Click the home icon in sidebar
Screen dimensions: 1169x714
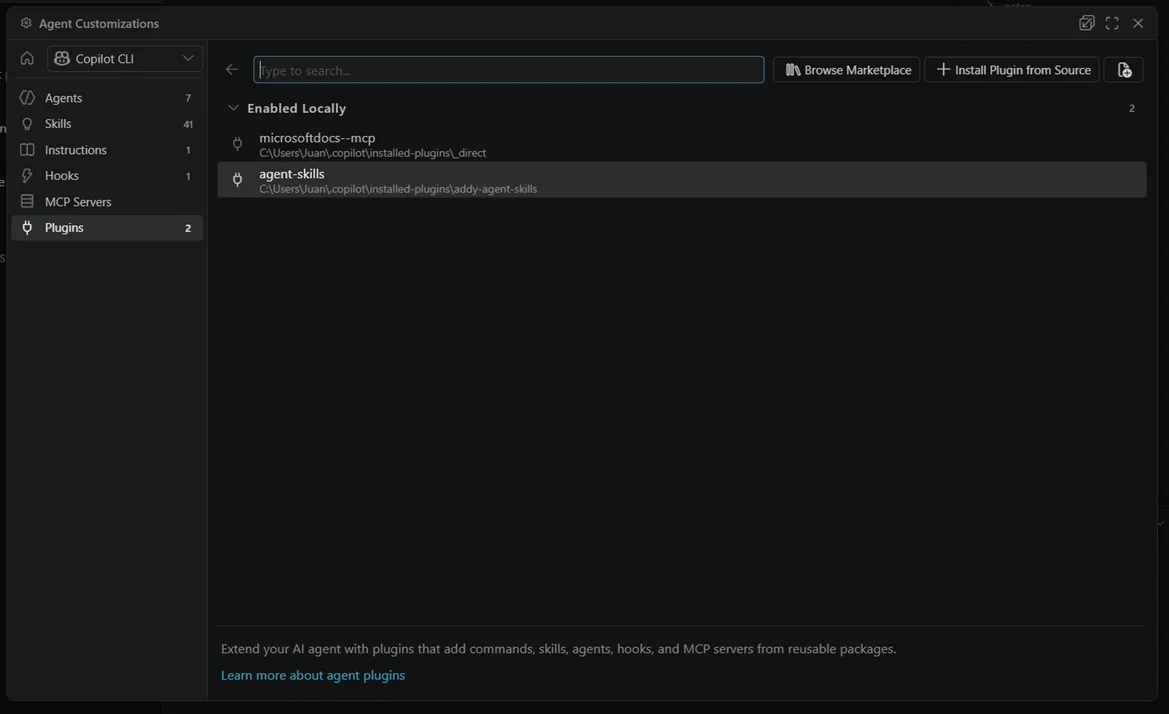(27, 58)
